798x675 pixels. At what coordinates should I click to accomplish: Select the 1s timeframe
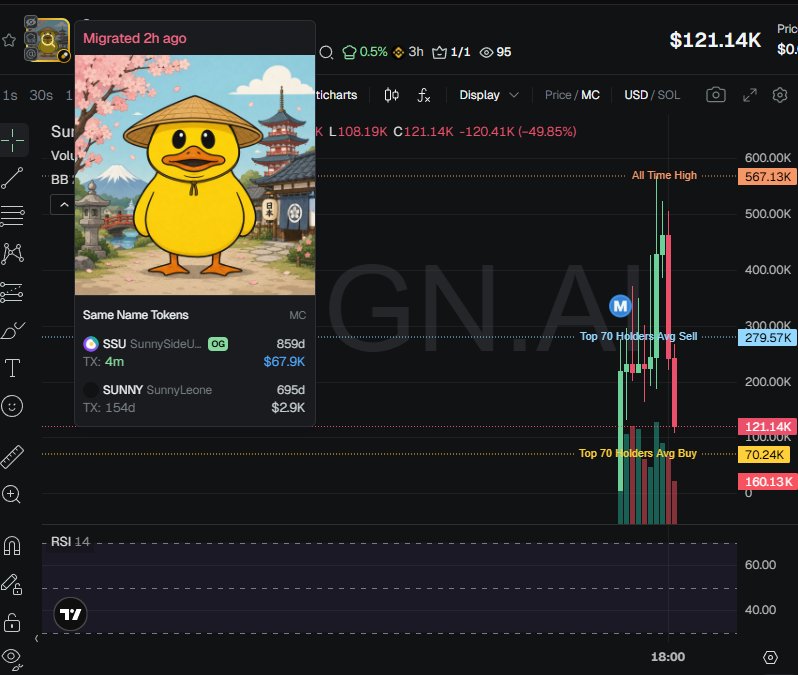coord(10,95)
